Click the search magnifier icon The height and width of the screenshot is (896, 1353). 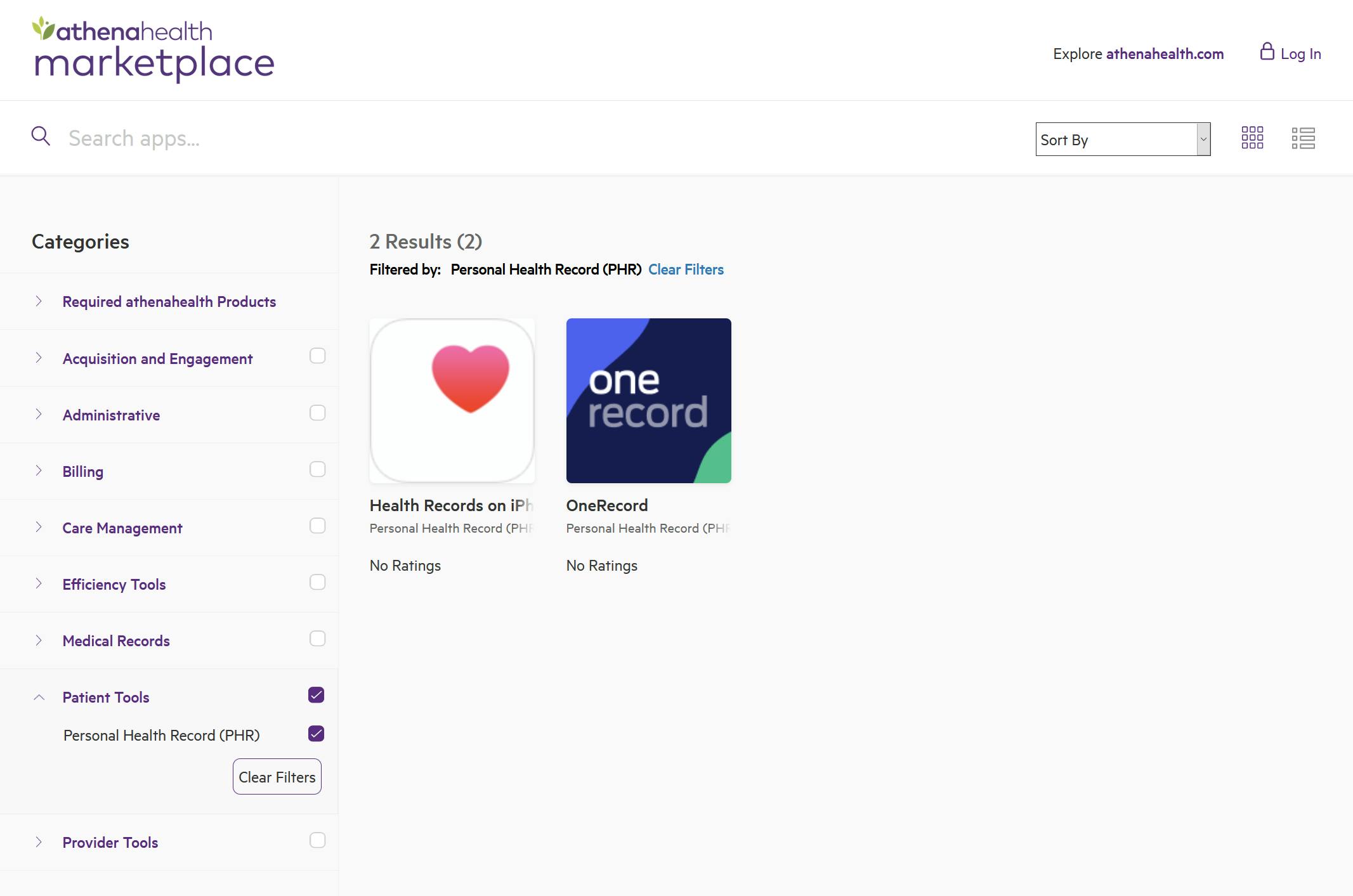point(41,138)
